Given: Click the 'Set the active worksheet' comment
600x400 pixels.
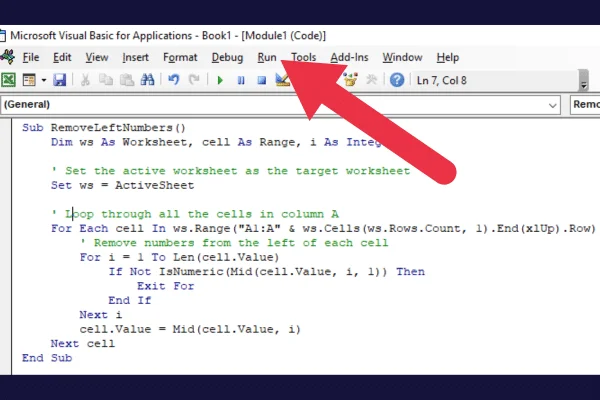Looking at the screenshot, I should (x=230, y=171).
